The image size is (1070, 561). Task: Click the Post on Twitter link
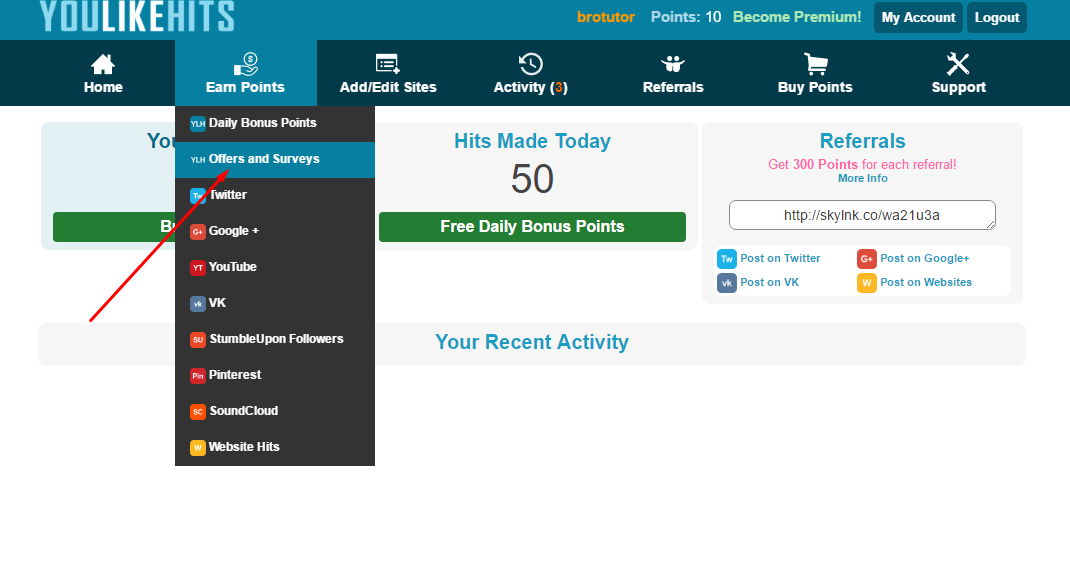pos(780,259)
